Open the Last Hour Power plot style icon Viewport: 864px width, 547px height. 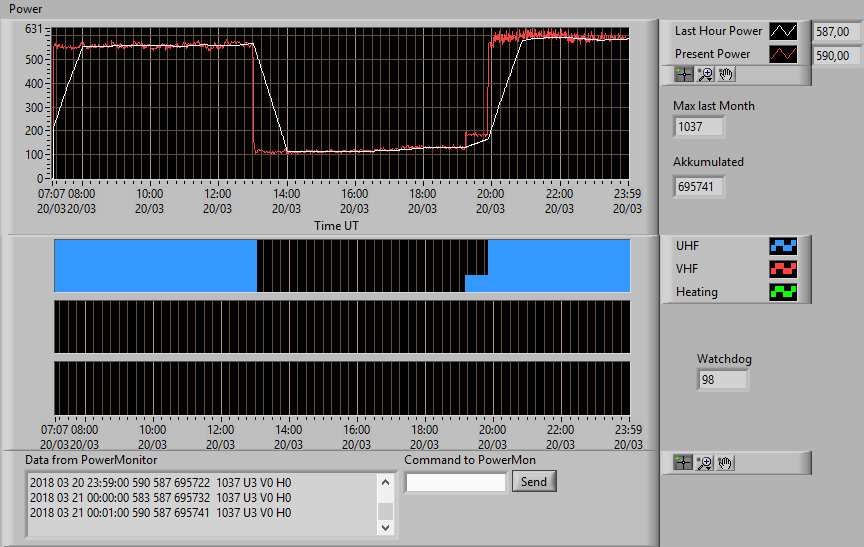pos(783,31)
